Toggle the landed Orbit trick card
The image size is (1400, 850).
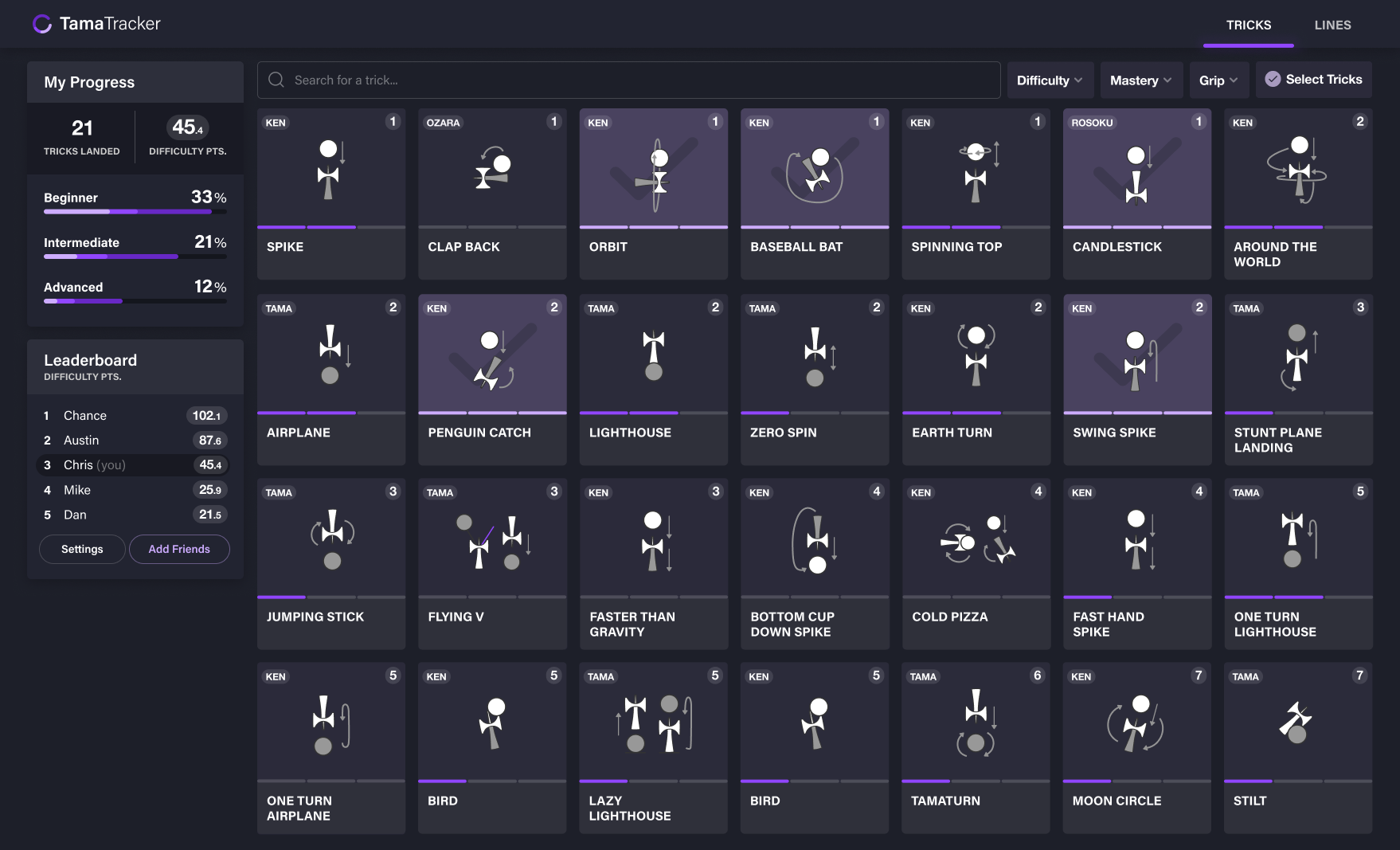(653, 194)
